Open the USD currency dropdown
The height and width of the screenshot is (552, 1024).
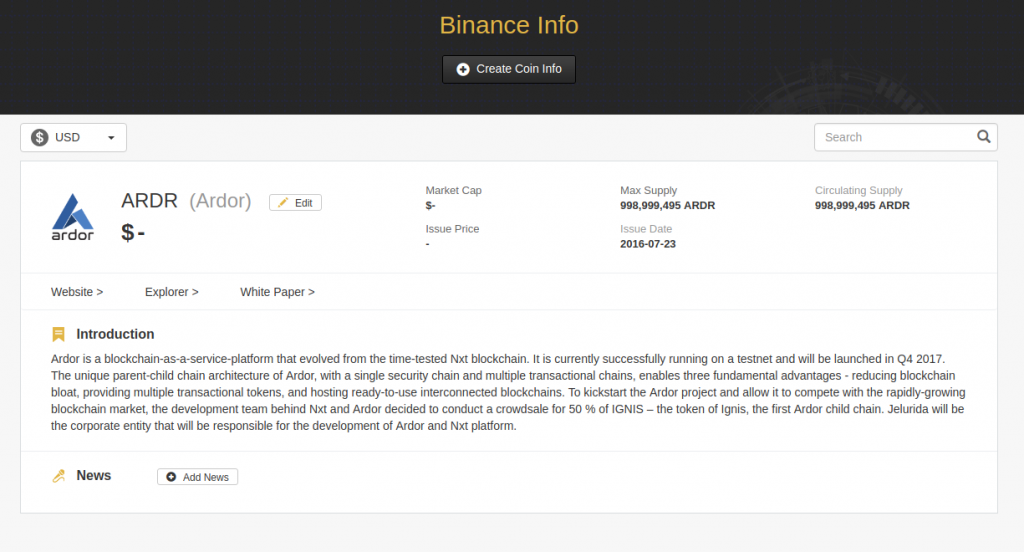coord(73,137)
